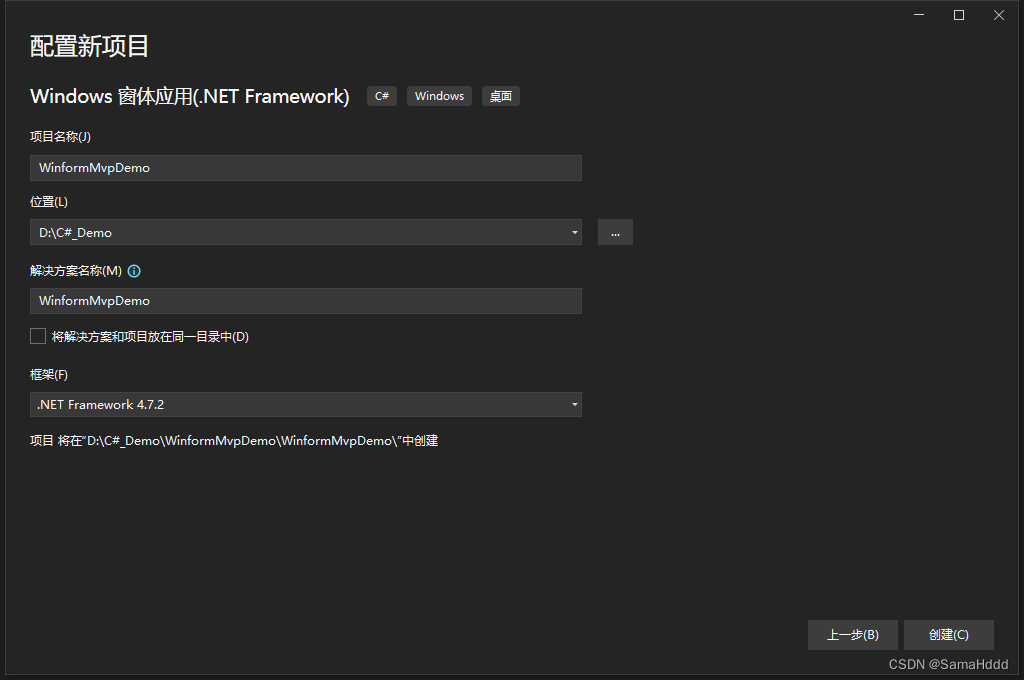
Task: Open the D:\C#_Demo location combo box
Action: [305, 232]
